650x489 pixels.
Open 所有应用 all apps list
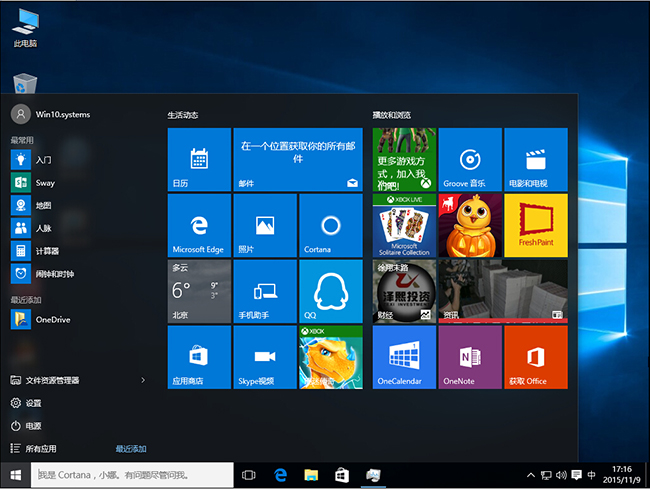[40, 449]
